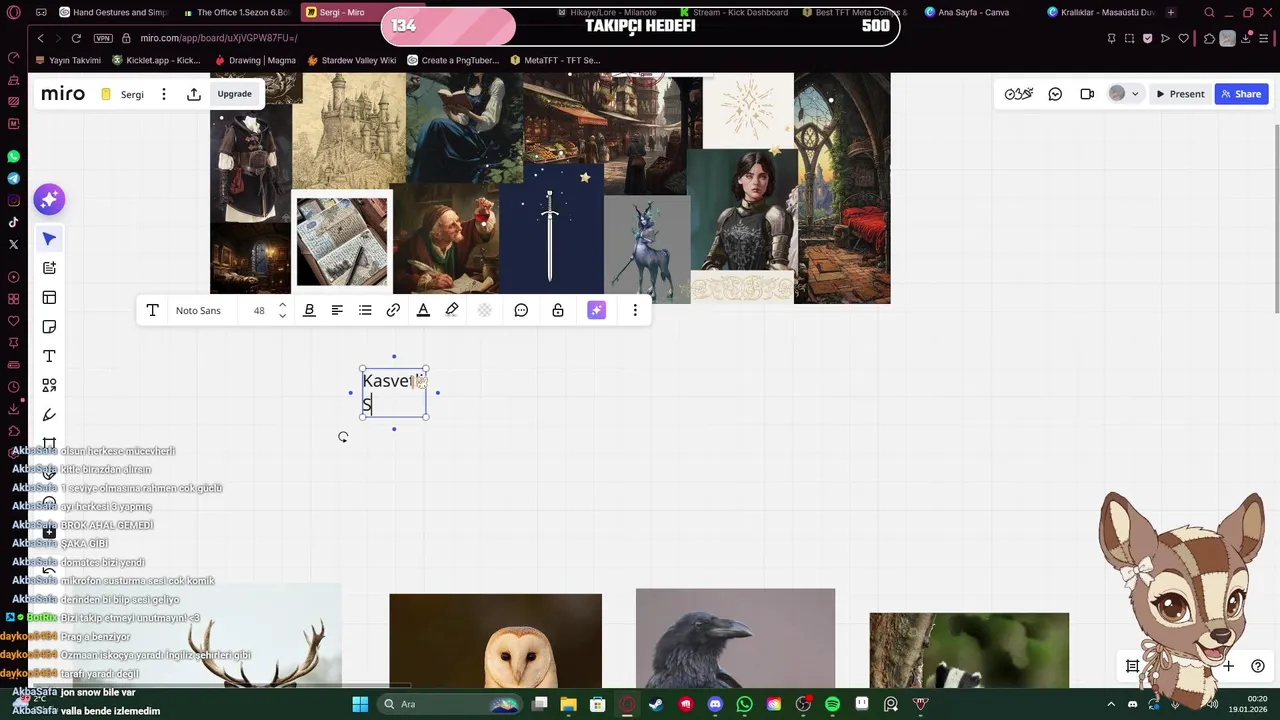1280x720 pixels.
Task: Open WhatsApp in the Opera sidebar
Action: [x=13, y=157]
